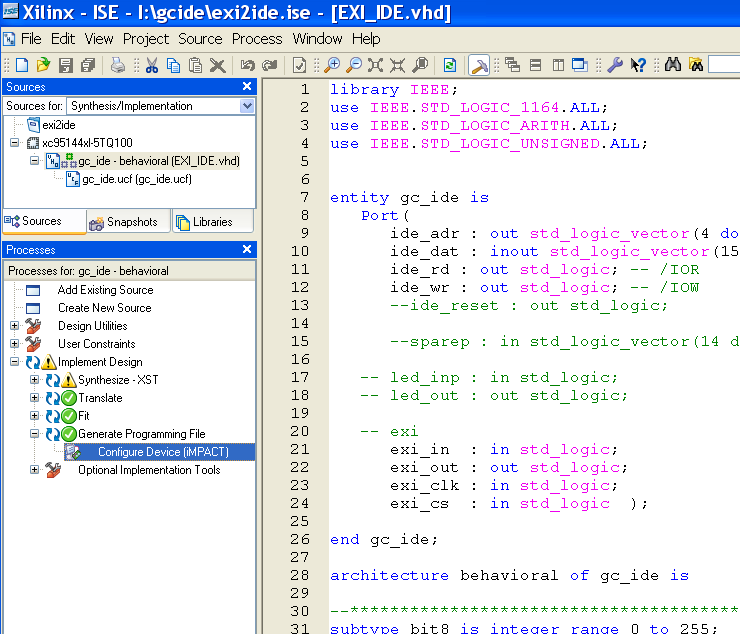Click the Cut scissors icon
Screen dimensions: 740x634
(x=151, y=65)
